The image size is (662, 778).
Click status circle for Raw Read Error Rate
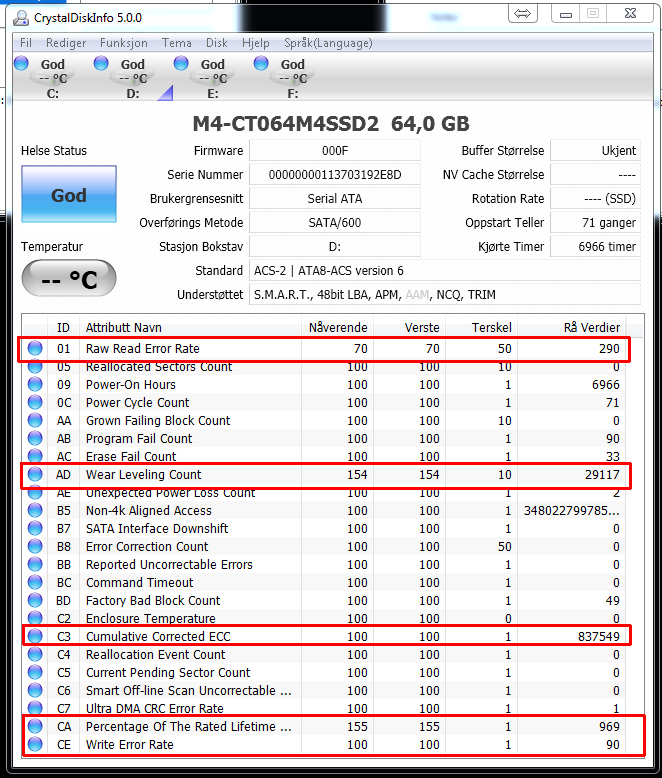35,348
